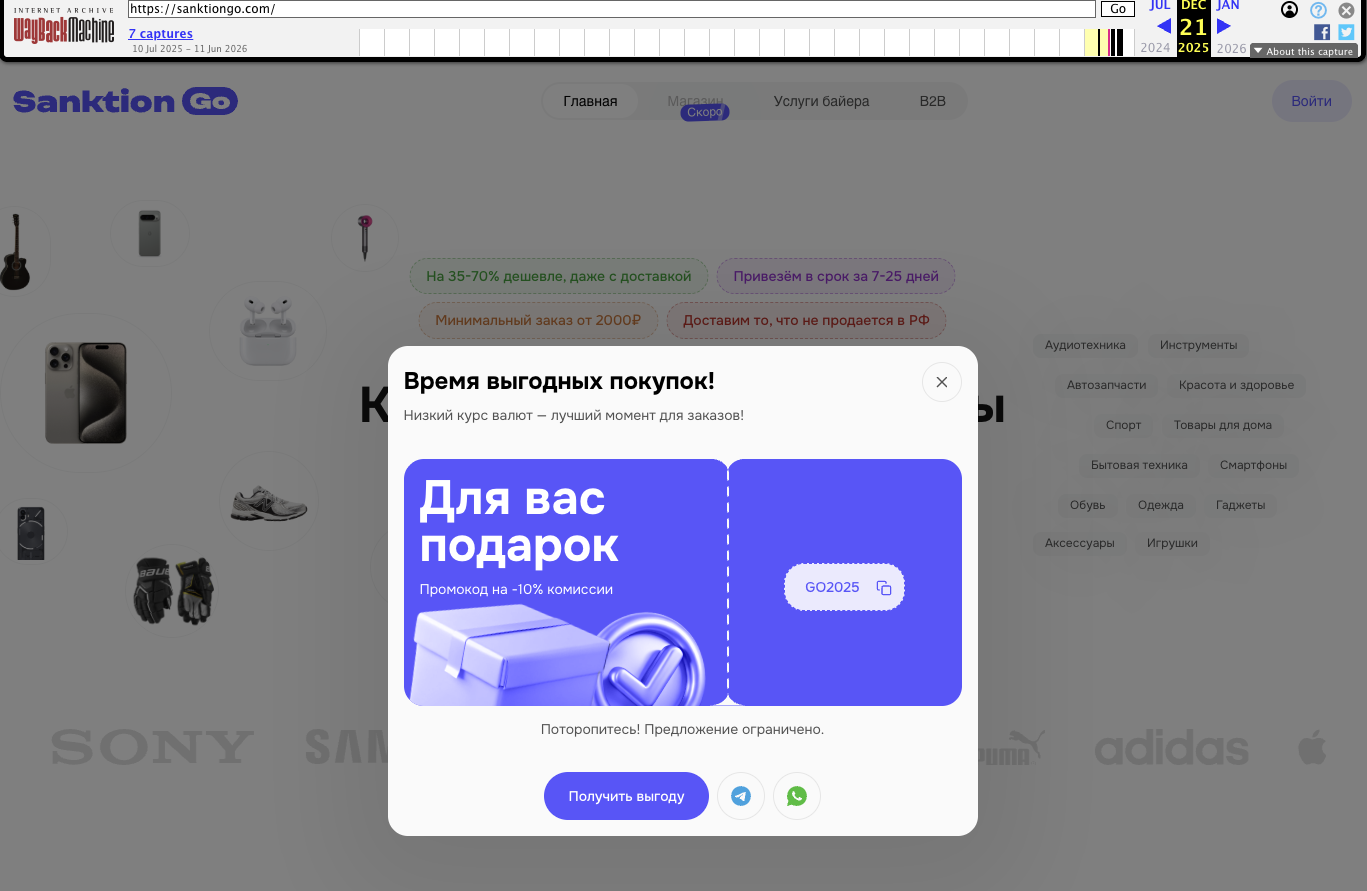The image size is (1367, 891).
Task: Select the Аудиотехника category chip
Action: coord(1085,345)
